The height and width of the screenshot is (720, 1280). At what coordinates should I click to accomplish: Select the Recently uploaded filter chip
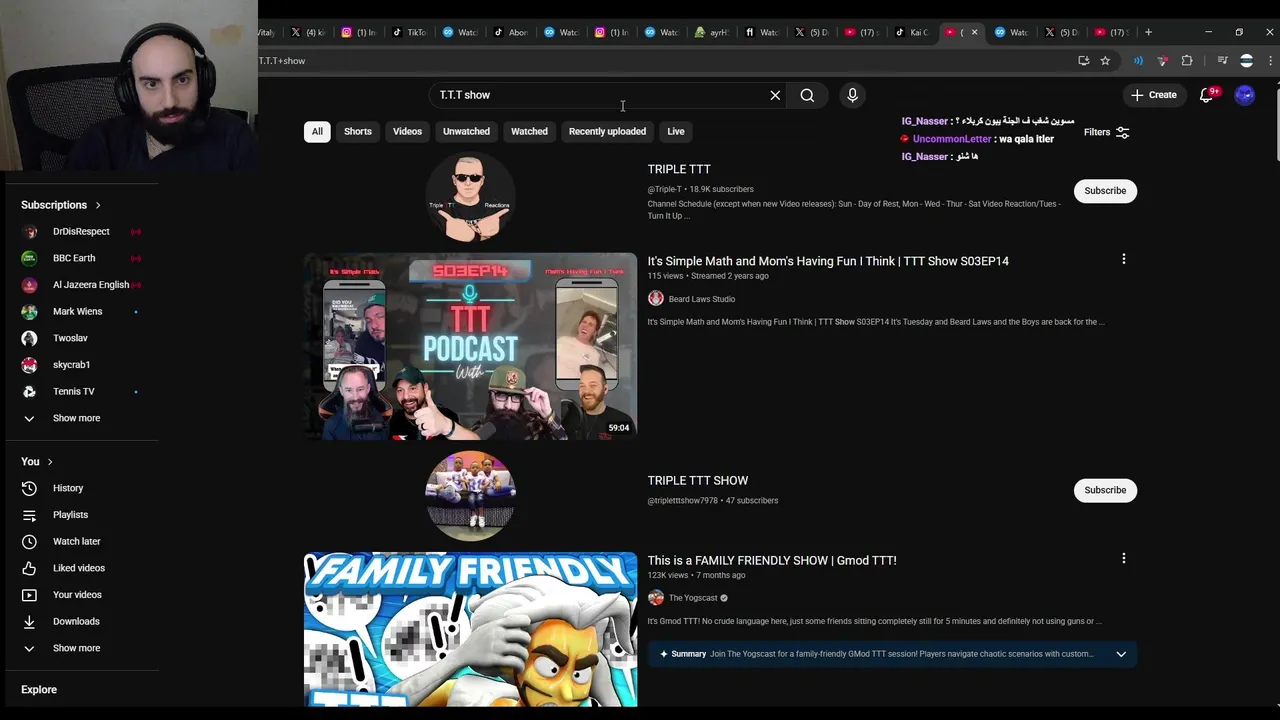607,131
